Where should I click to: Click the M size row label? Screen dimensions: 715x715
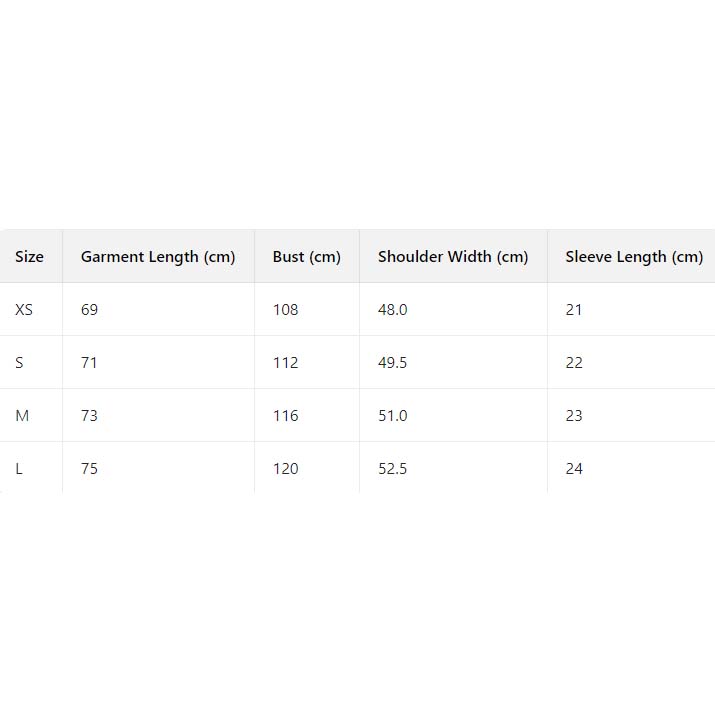22,416
